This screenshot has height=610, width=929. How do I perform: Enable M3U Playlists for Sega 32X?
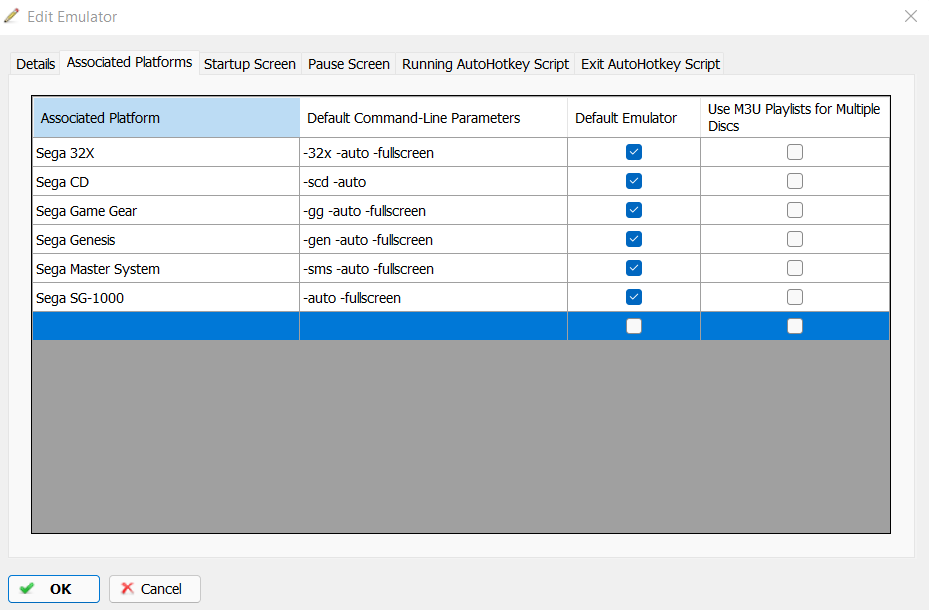(x=795, y=152)
